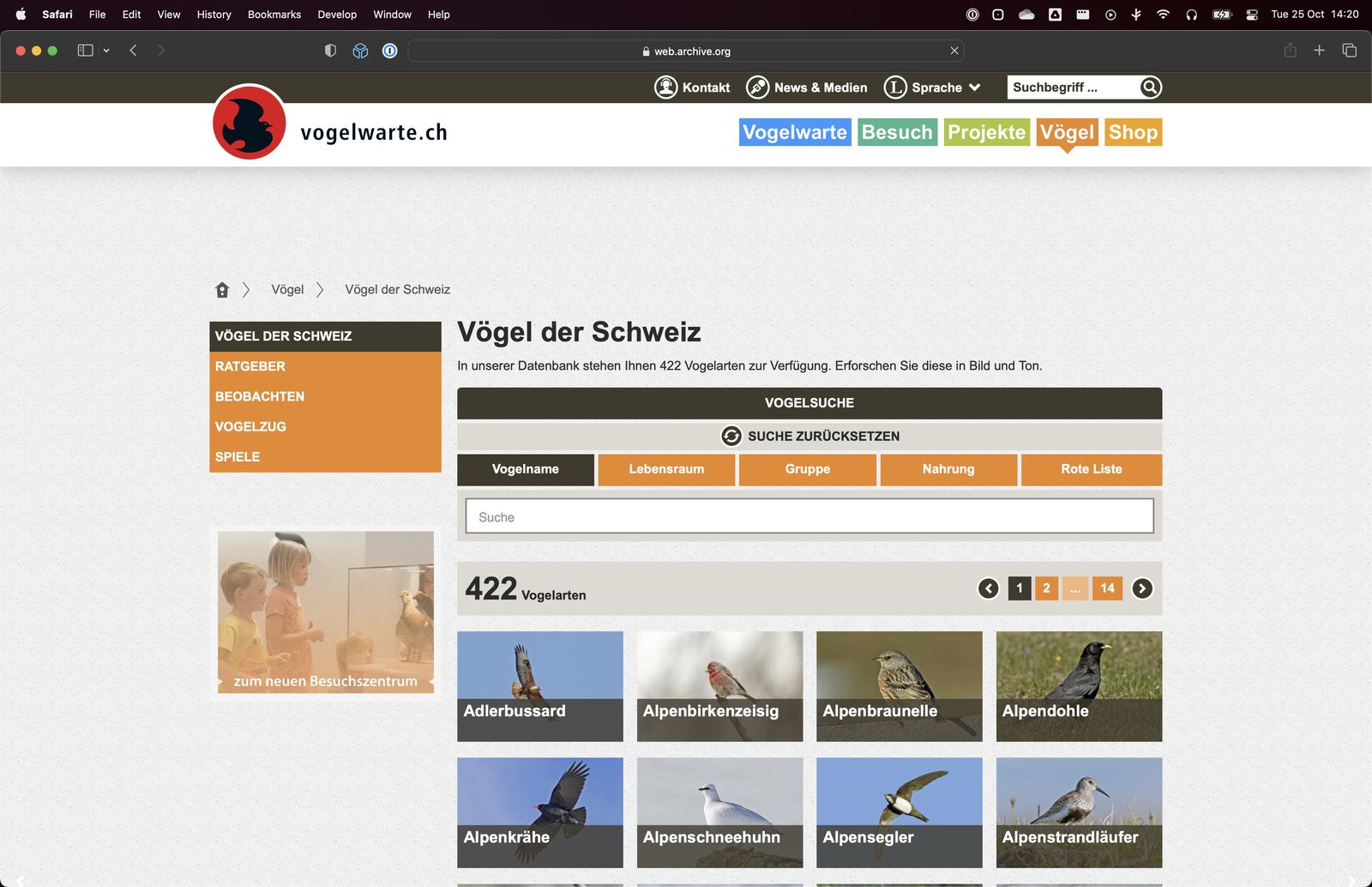
Task: Select the Lebensraum search tab
Action: point(666,469)
